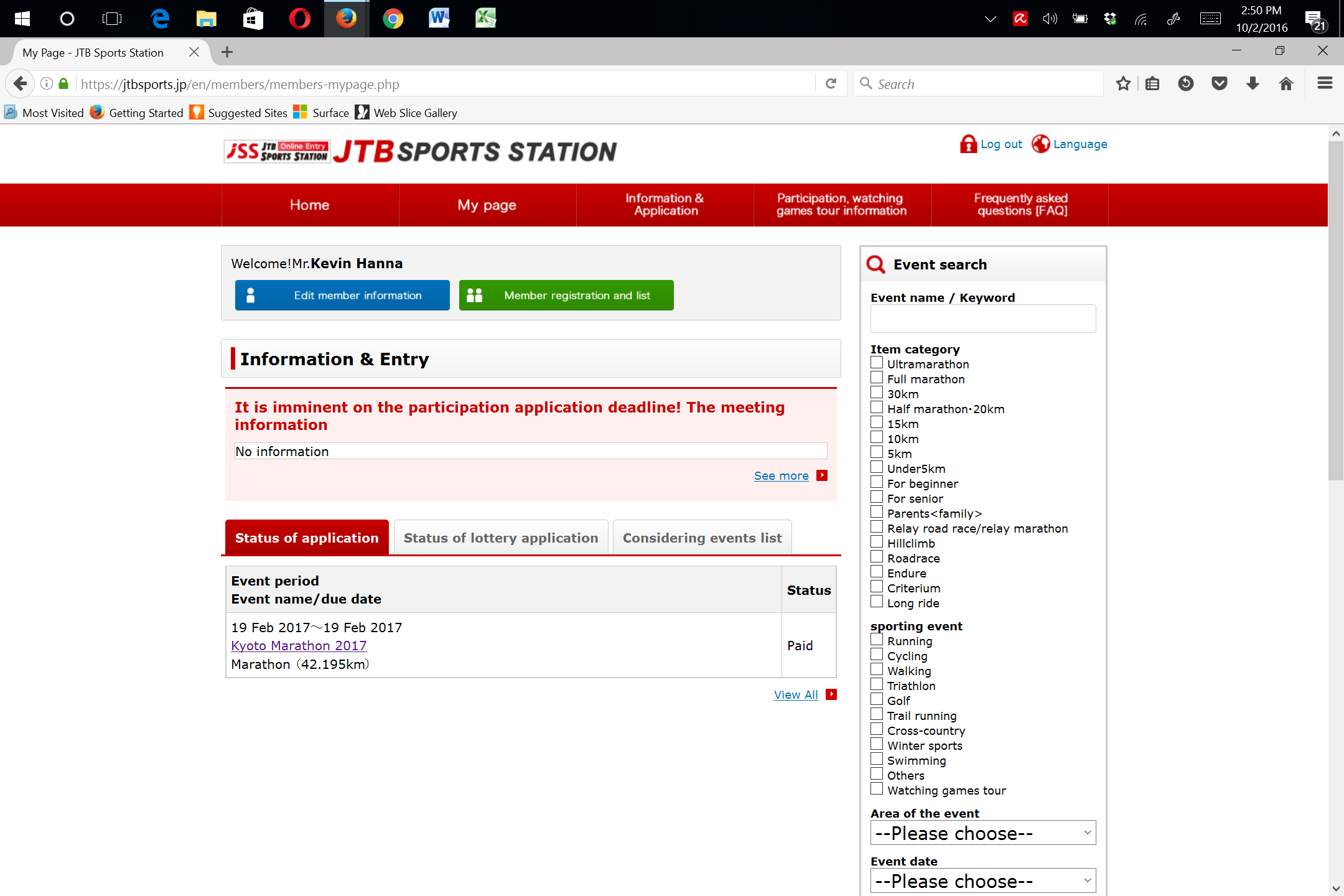Open Frequently asked questions [FAQ]

pyautogui.click(x=1020, y=205)
